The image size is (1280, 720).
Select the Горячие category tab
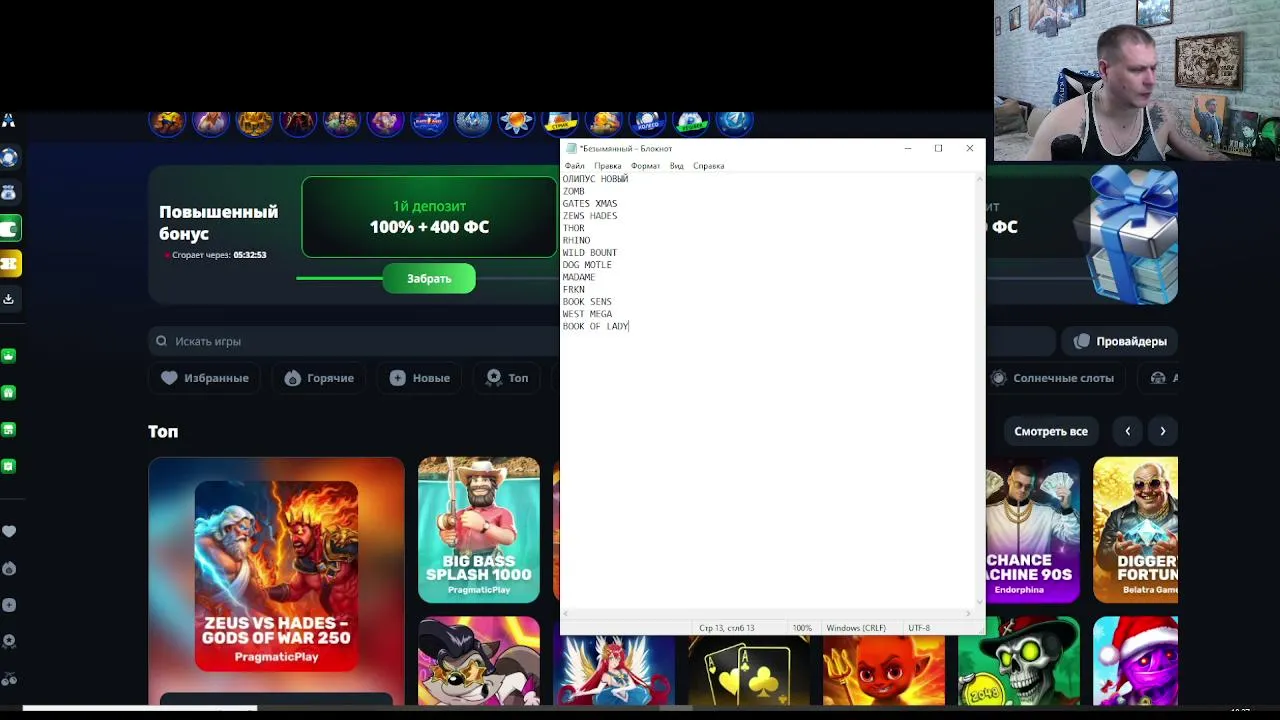coord(318,378)
